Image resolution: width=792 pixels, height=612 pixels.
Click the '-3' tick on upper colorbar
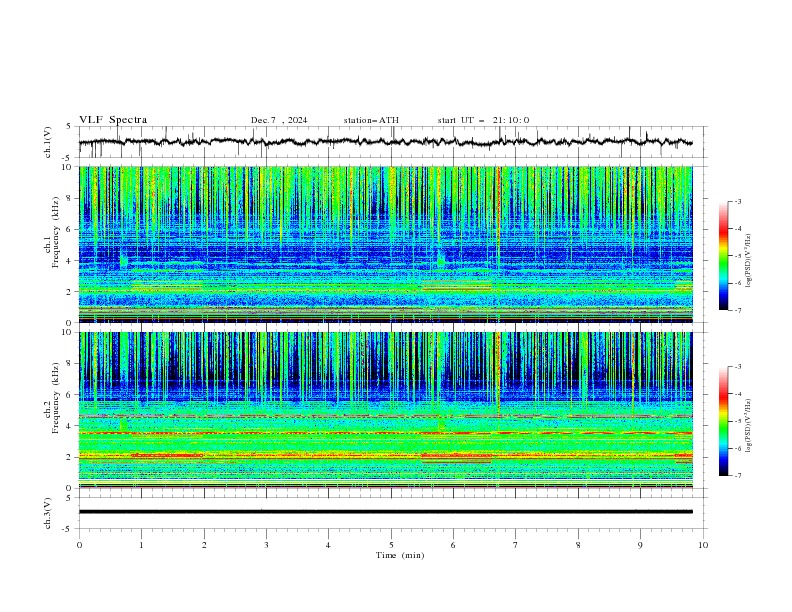coord(737,201)
